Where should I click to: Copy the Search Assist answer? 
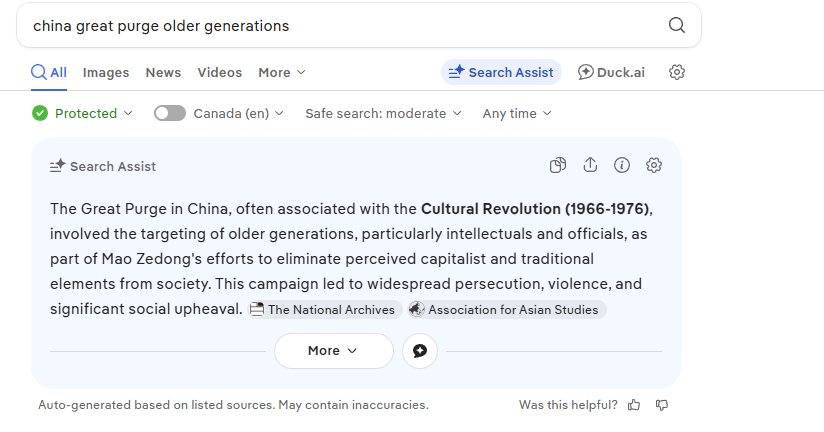click(558, 166)
